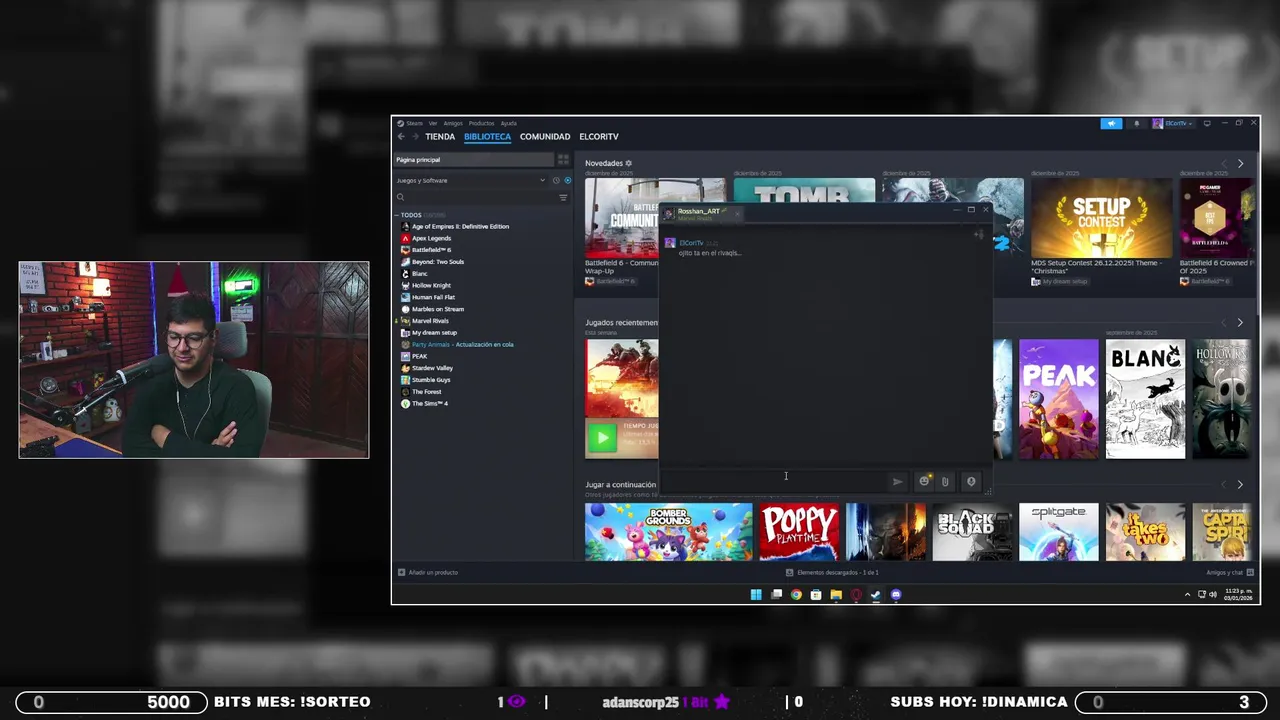Open Opera browser from the taskbar
The height and width of the screenshot is (720, 1280).
pyautogui.click(x=856, y=595)
